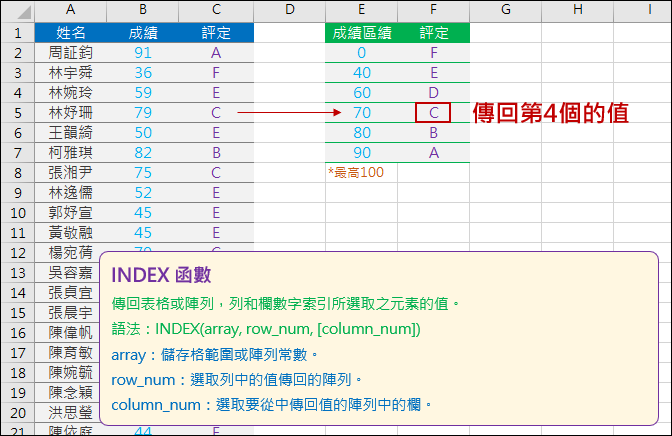Click grade F in 林宇舜's row

[x=216, y=73]
